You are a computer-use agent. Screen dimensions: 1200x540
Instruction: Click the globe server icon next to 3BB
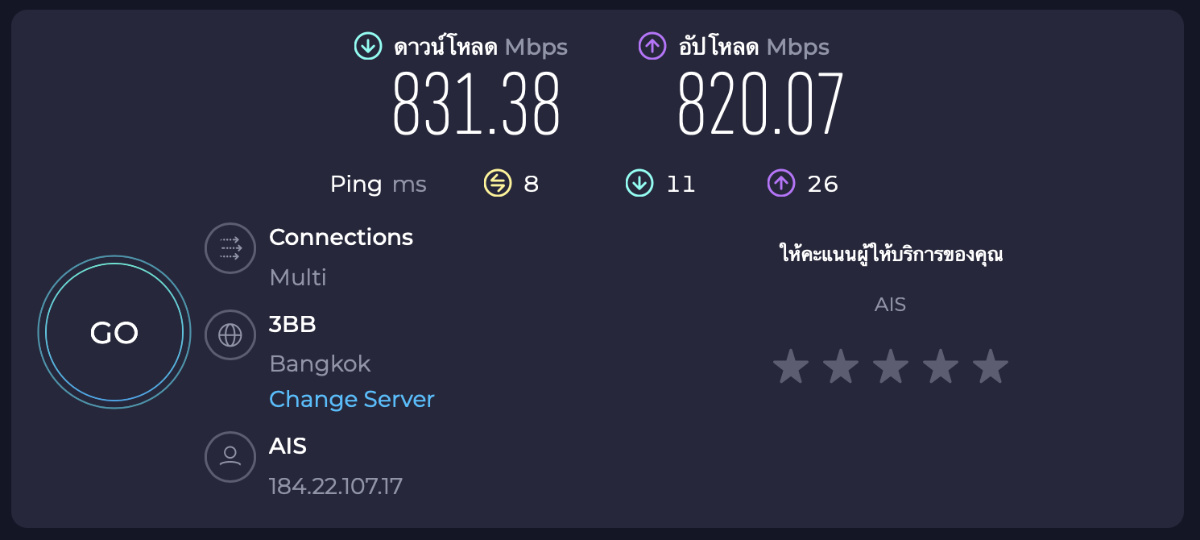pos(230,335)
